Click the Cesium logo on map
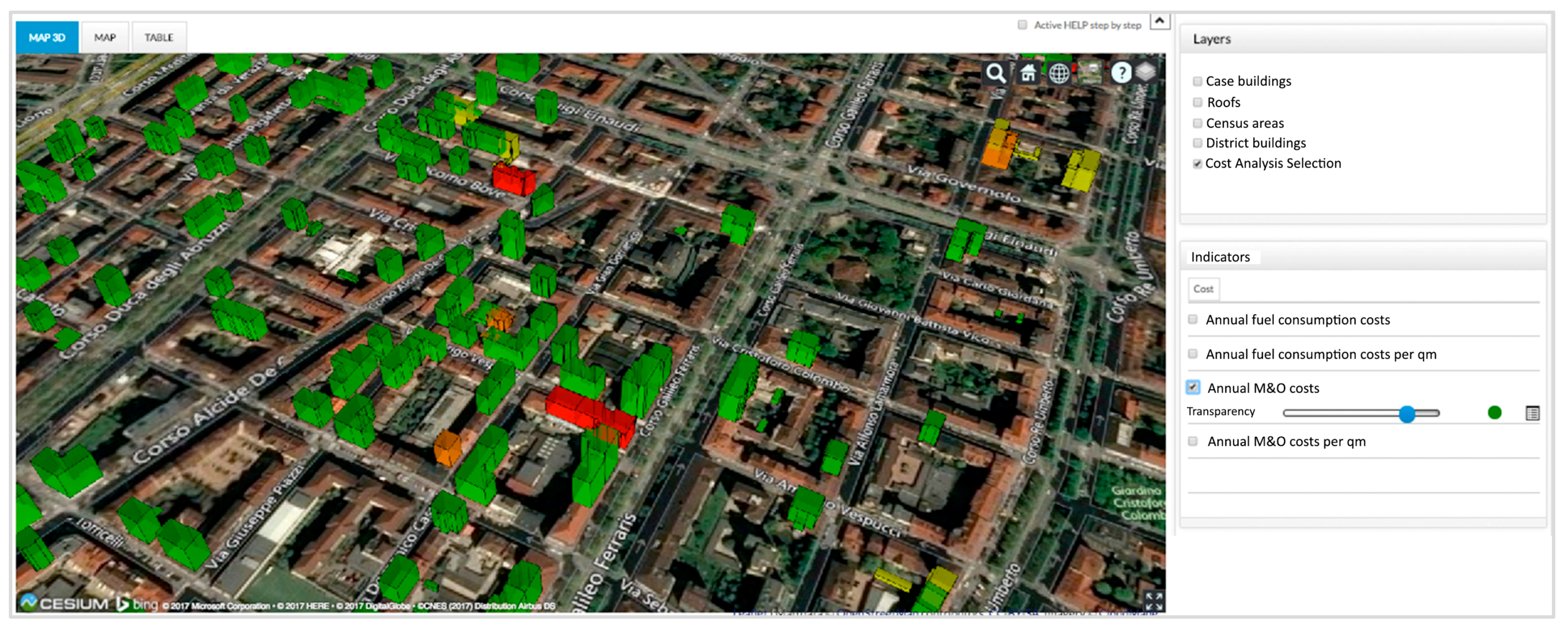Image resolution: width=1568 pixels, height=628 pixels. 64,603
